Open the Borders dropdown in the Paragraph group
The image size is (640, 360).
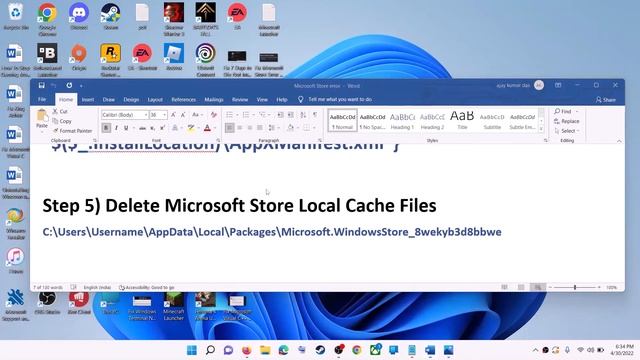click(313, 128)
